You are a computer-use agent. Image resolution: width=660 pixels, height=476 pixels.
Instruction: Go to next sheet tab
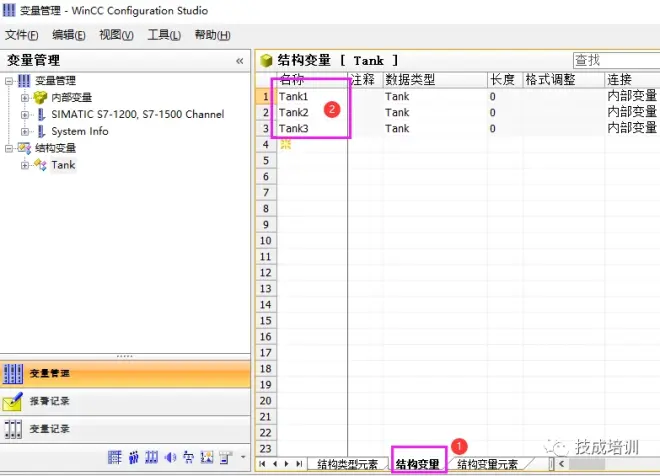click(x=287, y=464)
